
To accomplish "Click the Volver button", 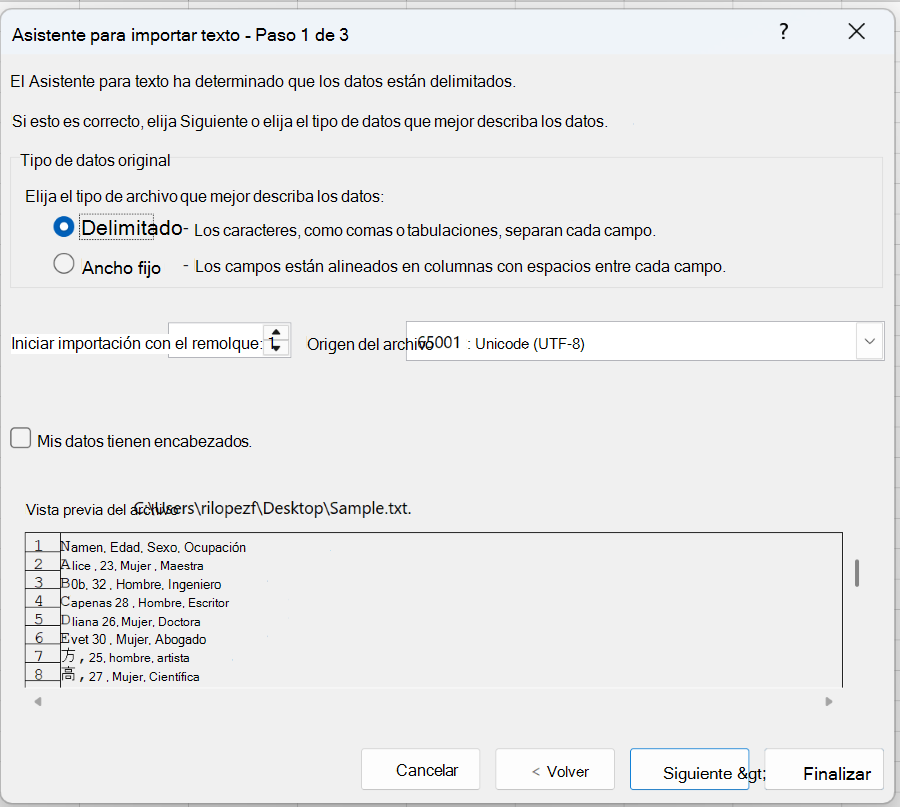I will point(555,769).
